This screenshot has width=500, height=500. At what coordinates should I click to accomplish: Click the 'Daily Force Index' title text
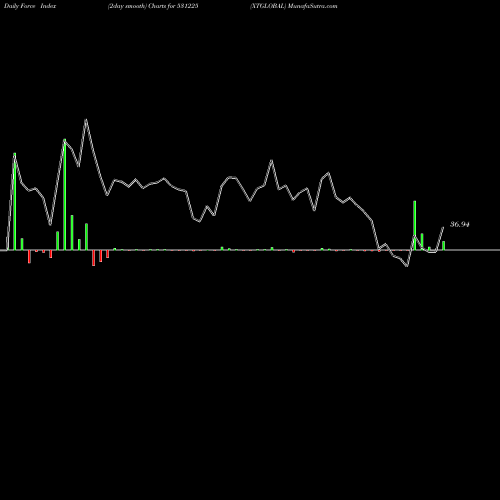tap(30, 6)
